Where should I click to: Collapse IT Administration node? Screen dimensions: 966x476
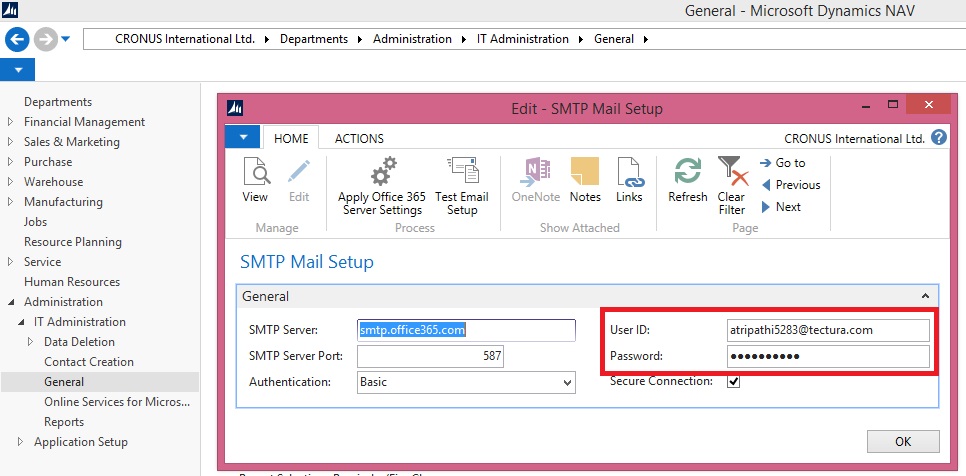point(21,322)
